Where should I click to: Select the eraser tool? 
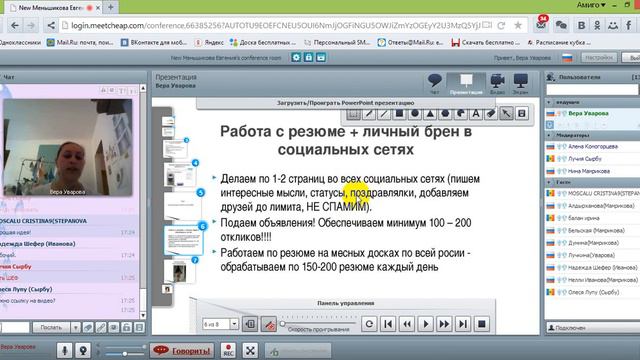491,113
